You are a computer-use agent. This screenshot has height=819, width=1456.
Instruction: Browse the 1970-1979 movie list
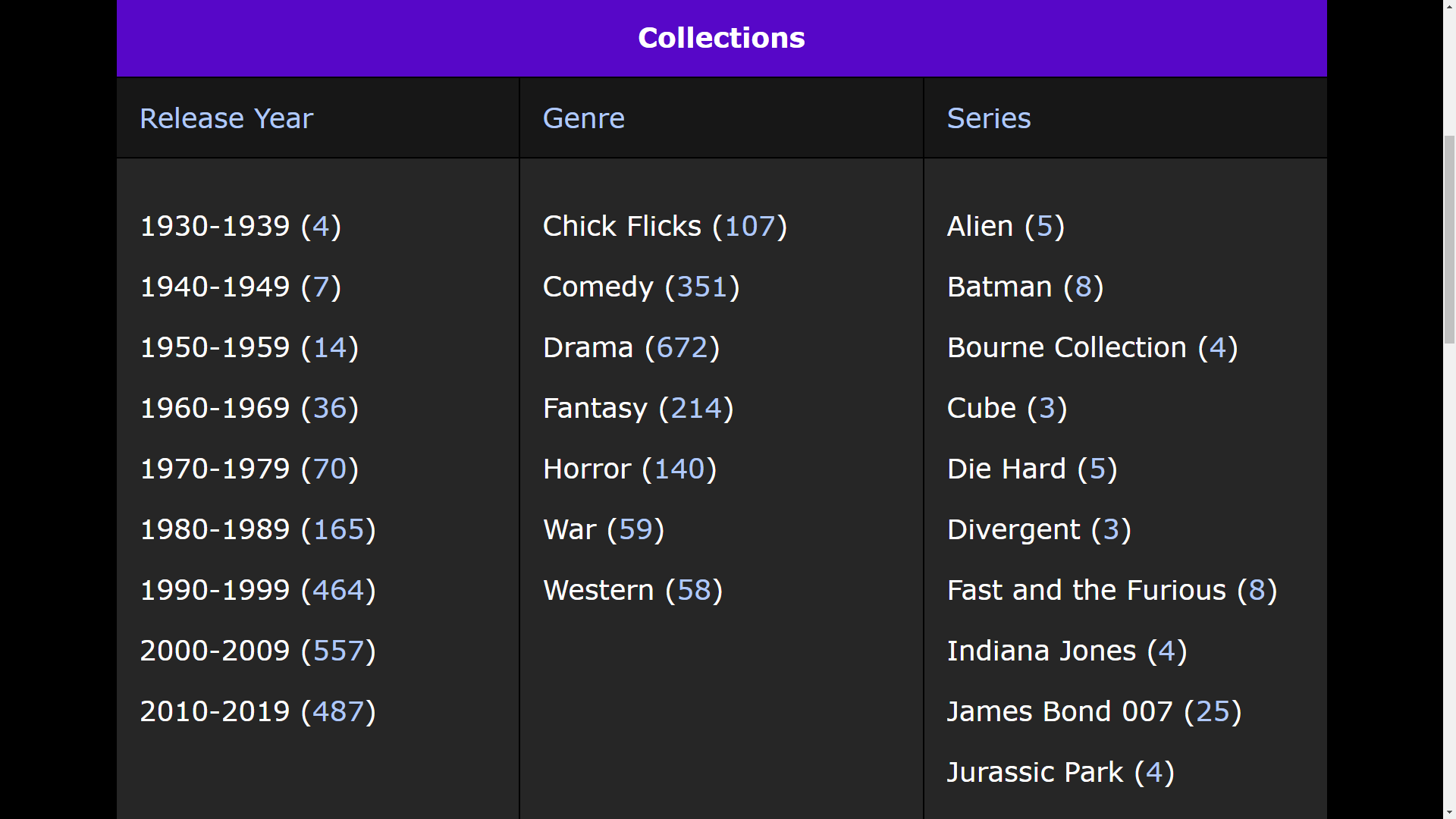(248, 468)
